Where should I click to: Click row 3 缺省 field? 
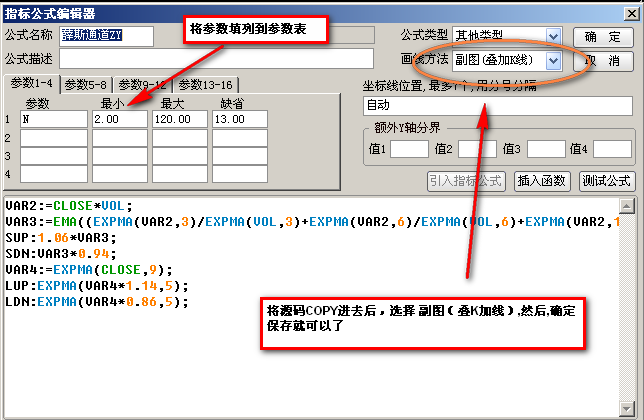tap(240, 156)
